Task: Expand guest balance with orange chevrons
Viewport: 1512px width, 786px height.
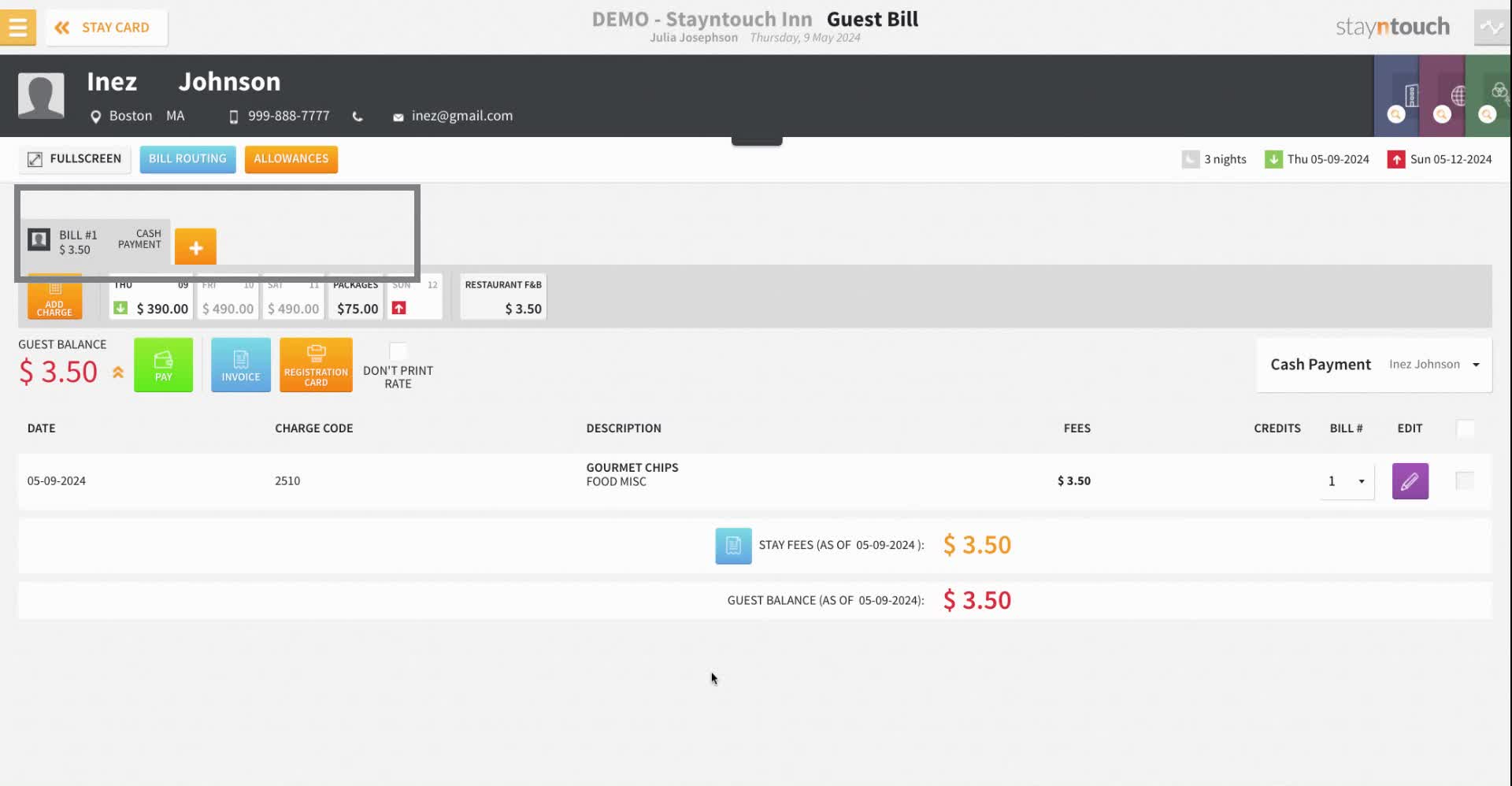Action: [x=118, y=373]
